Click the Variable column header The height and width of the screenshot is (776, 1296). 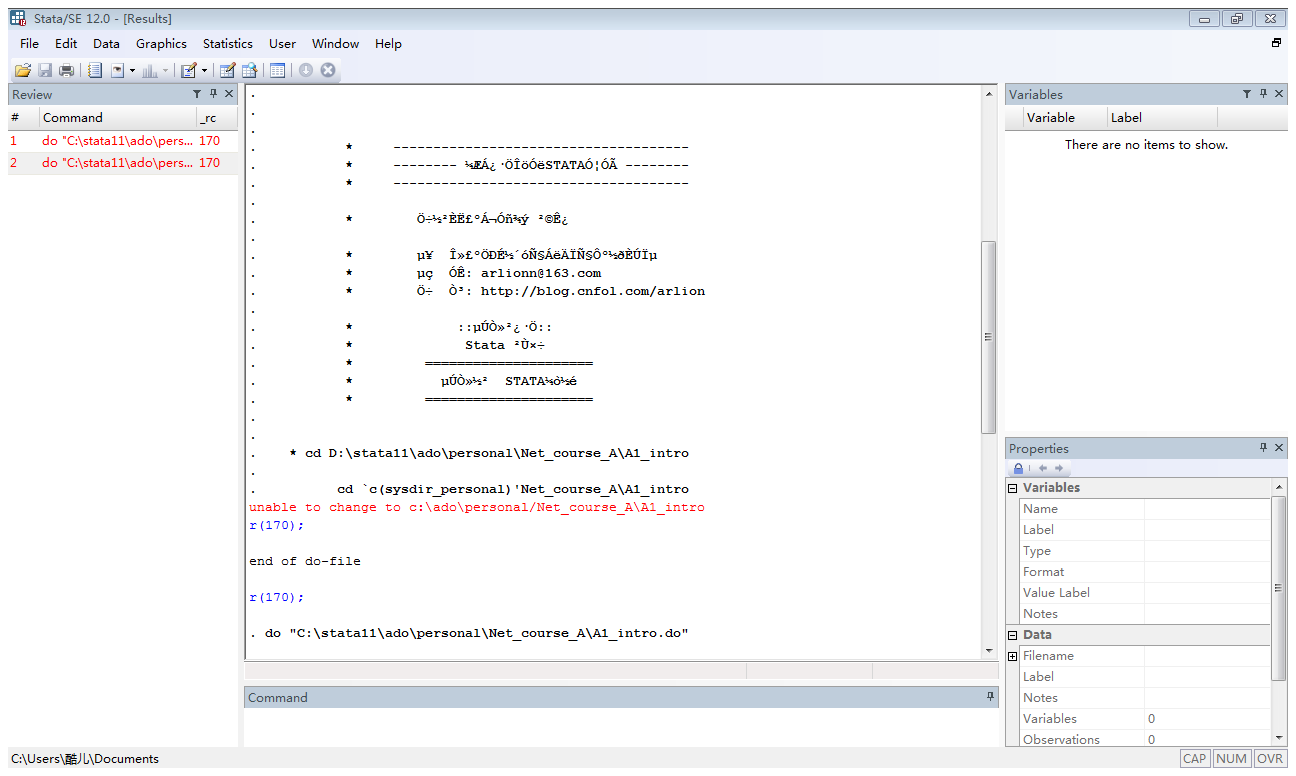(1064, 117)
